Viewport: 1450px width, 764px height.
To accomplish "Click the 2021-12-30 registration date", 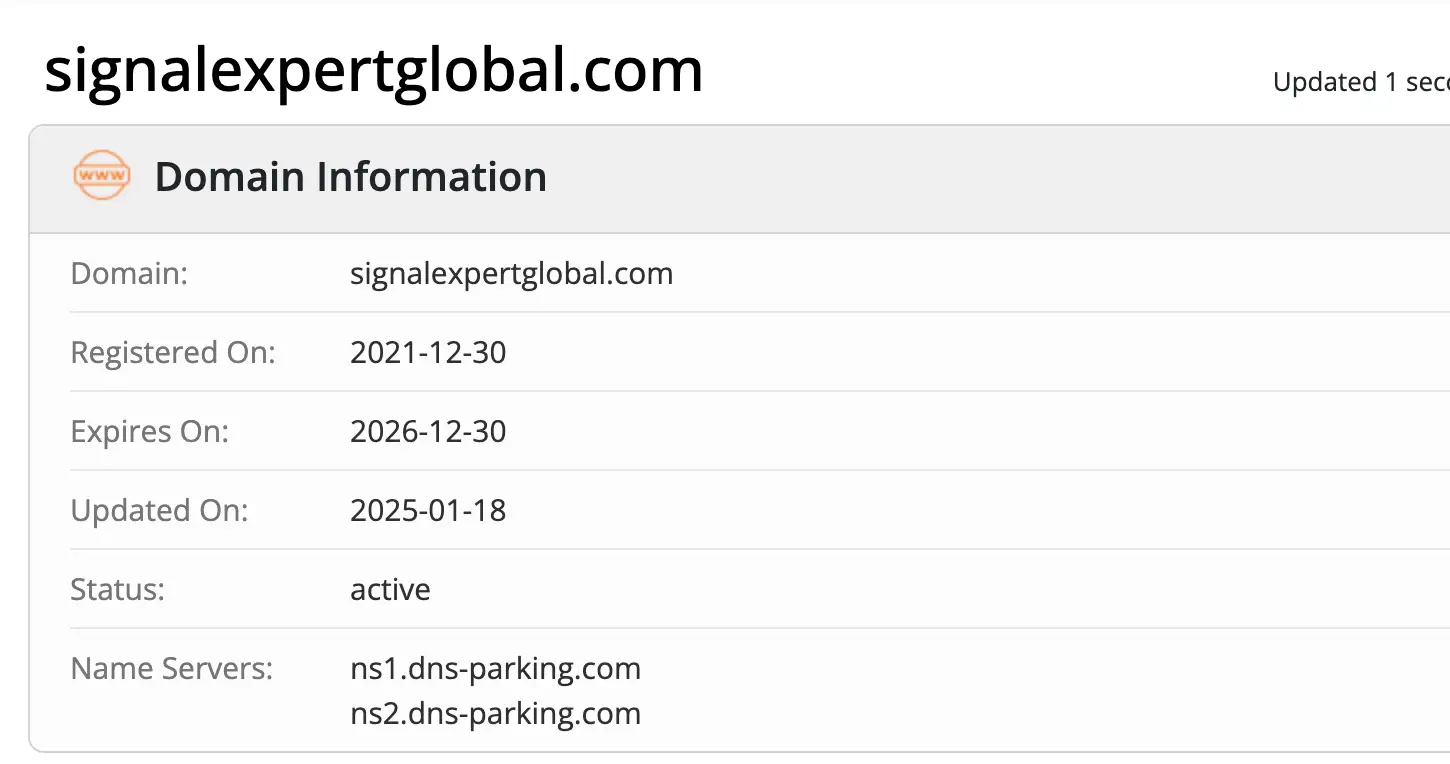I will click(428, 352).
